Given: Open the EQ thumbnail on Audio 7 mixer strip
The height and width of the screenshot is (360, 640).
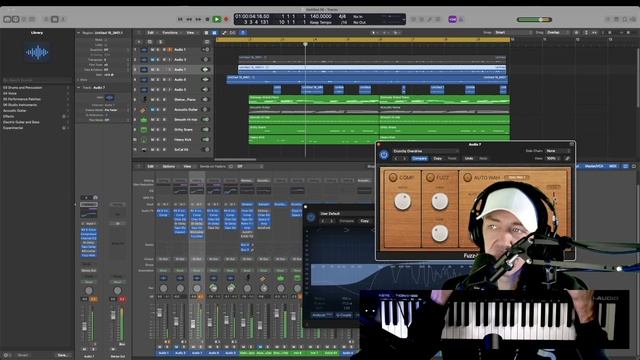Looking at the screenshot, I should click(196, 190).
